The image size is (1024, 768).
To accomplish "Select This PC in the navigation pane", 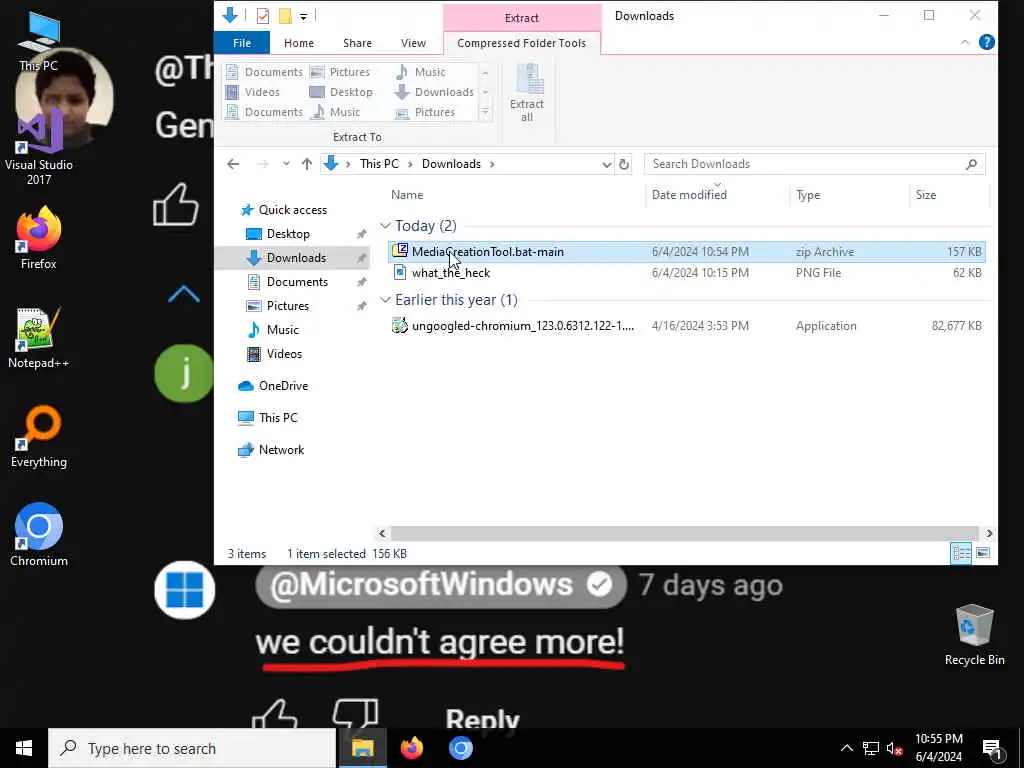I will (268, 418).
